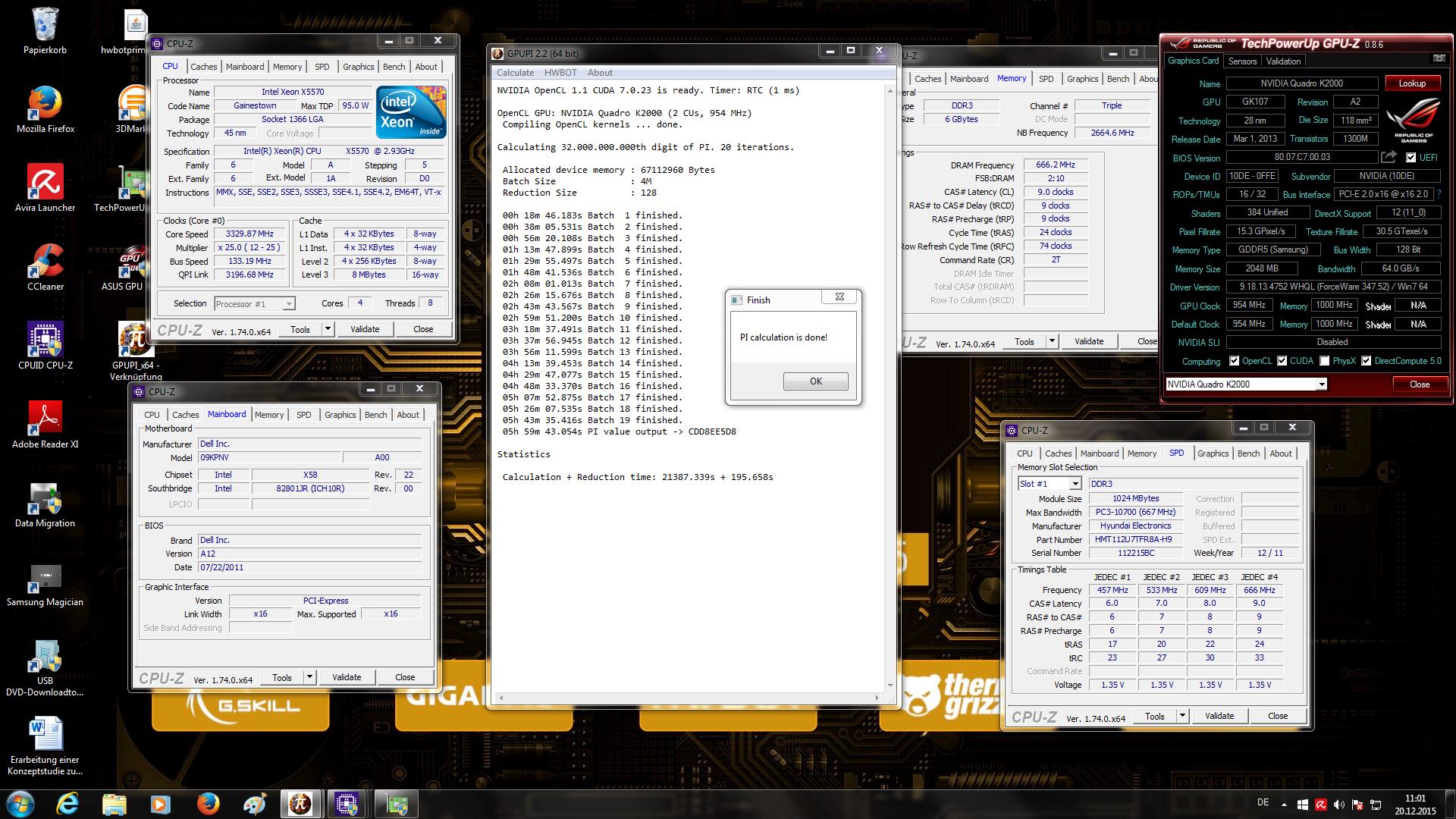Screen dimensions: 1456x819
Task: Close the Finish dialog with X
Action: [x=839, y=297]
